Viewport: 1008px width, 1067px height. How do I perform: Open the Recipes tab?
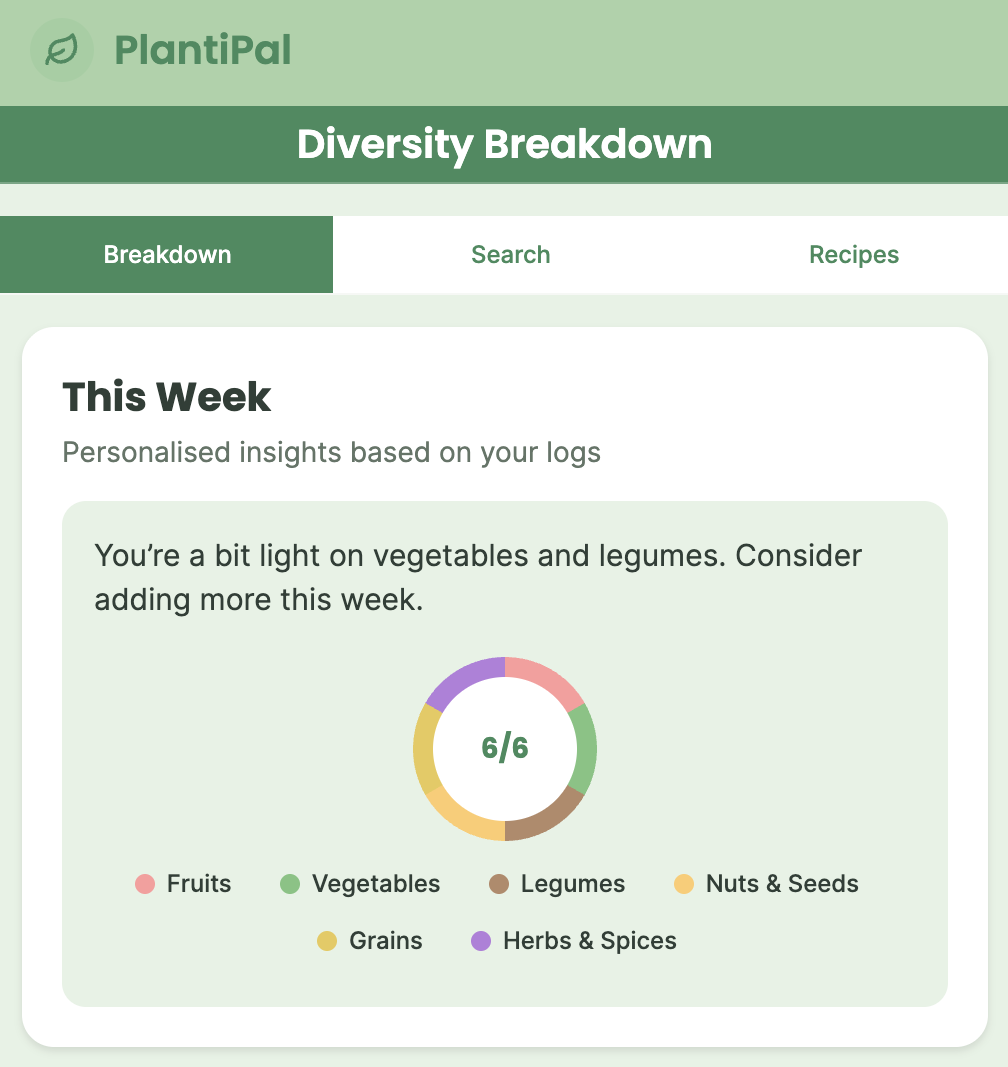[854, 255]
